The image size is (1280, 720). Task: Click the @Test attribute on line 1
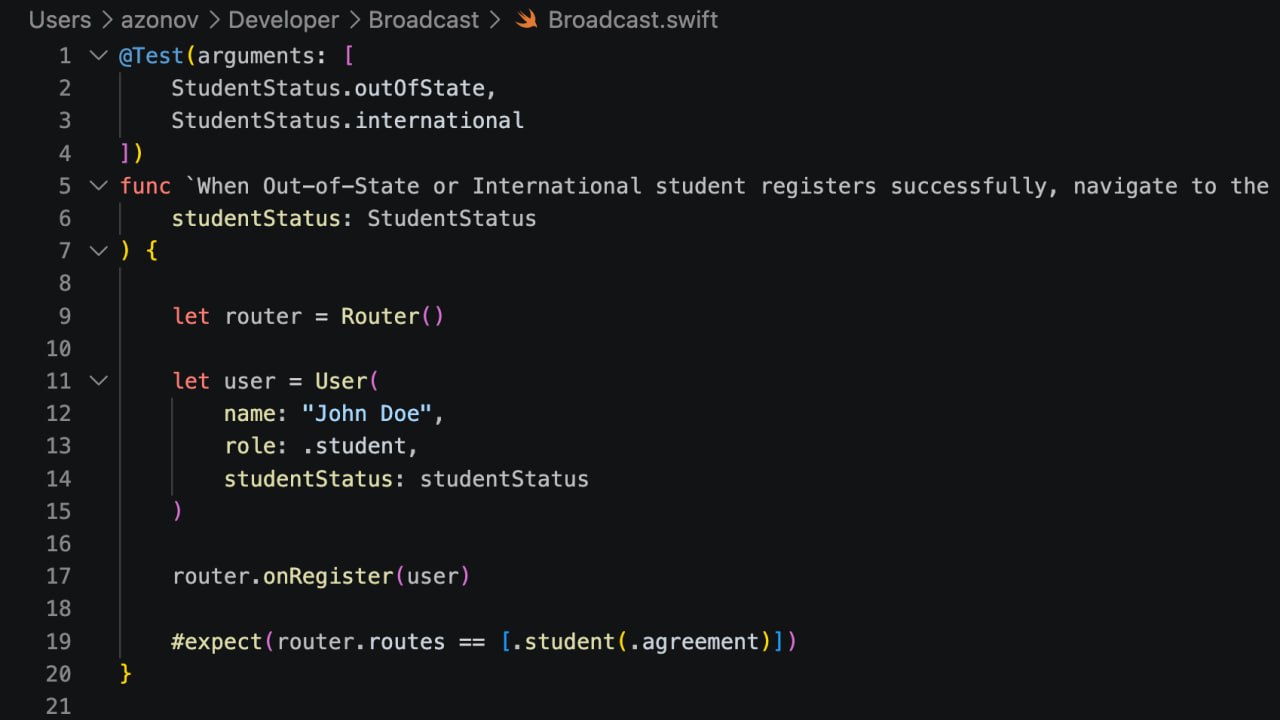click(152, 56)
